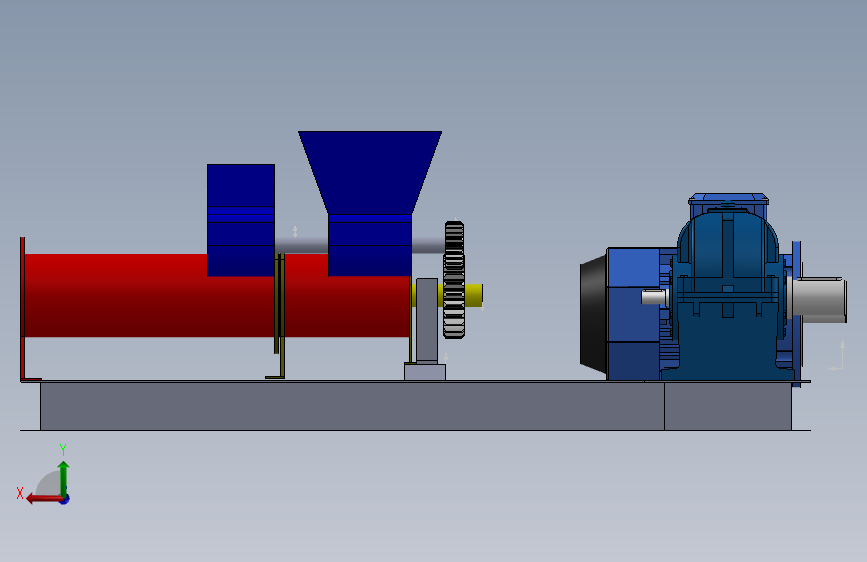Select the small gray base block under support post
Screen dimensions: 867x562
click(425, 371)
